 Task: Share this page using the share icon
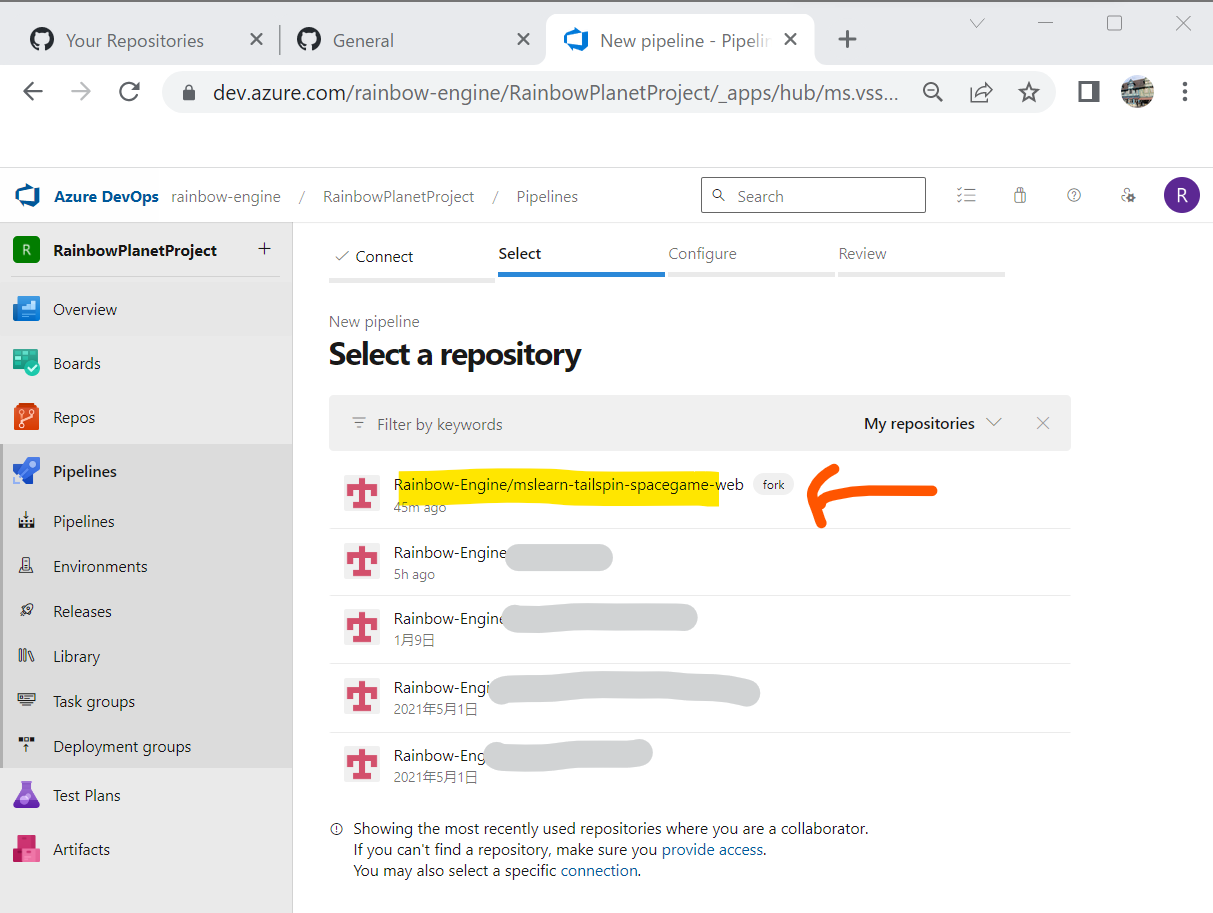(x=981, y=92)
